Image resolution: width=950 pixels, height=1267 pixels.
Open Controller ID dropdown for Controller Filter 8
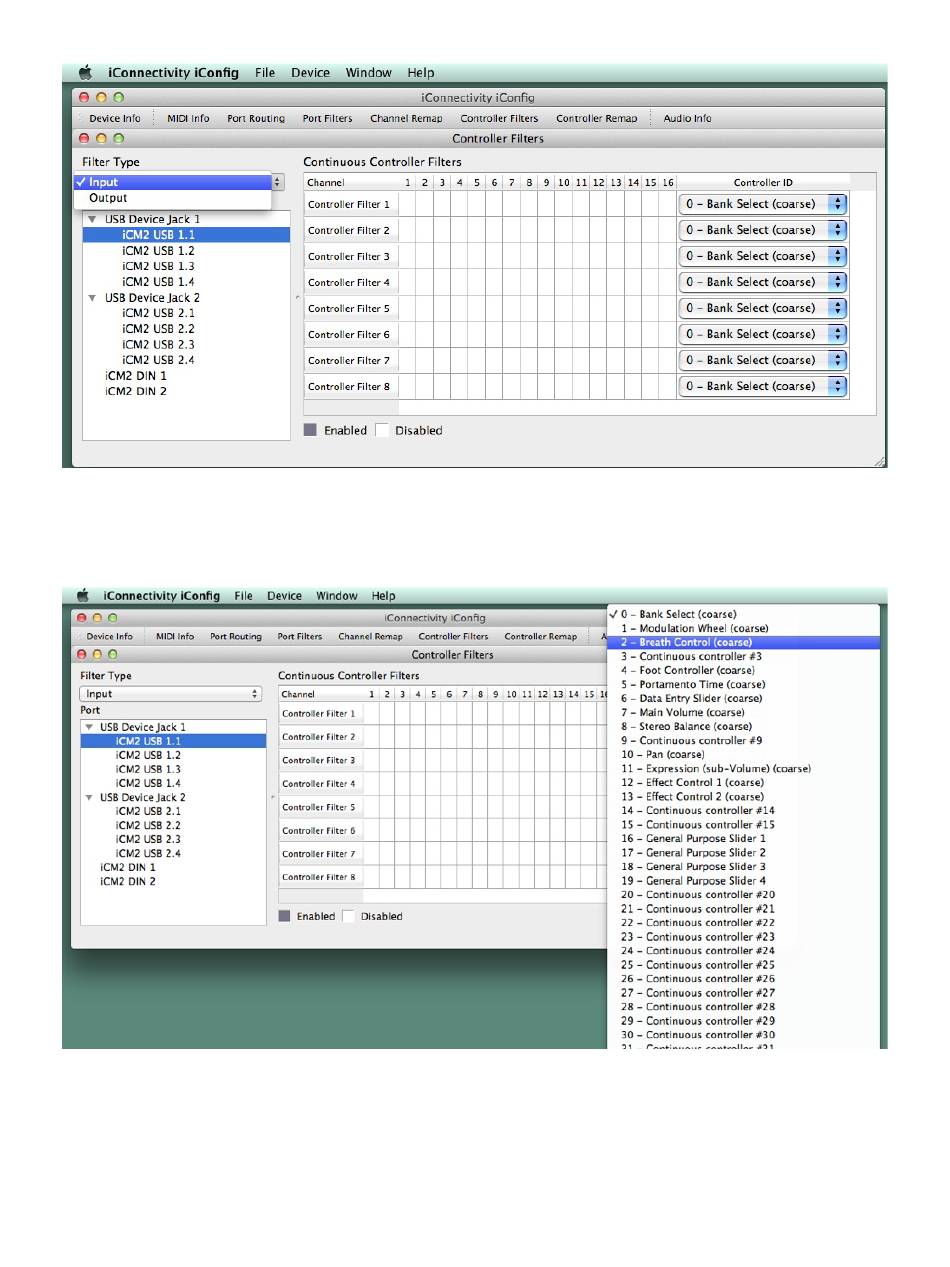pos(763,386)
